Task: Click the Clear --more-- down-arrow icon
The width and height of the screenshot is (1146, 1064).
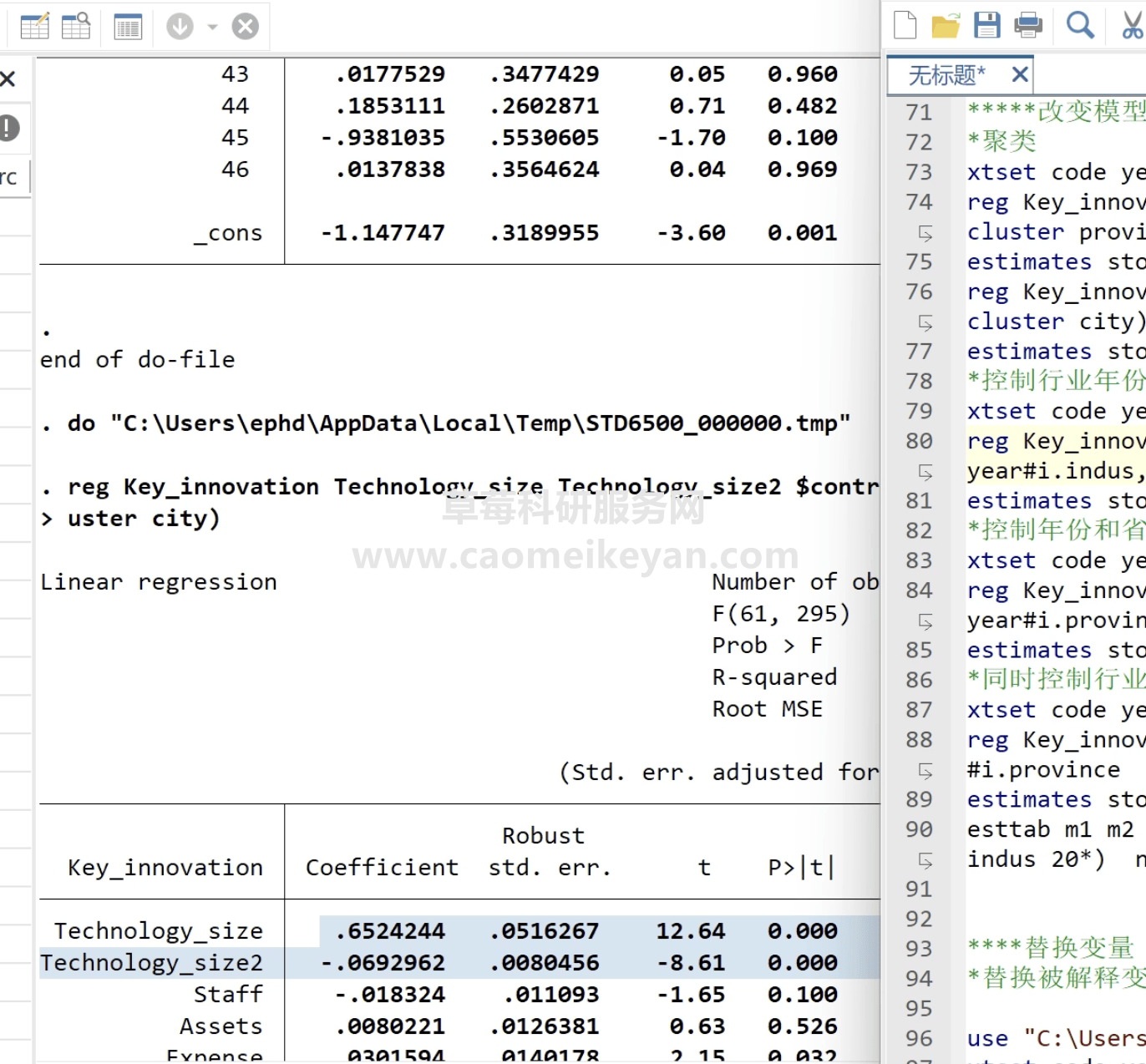Action: [180, 27]
